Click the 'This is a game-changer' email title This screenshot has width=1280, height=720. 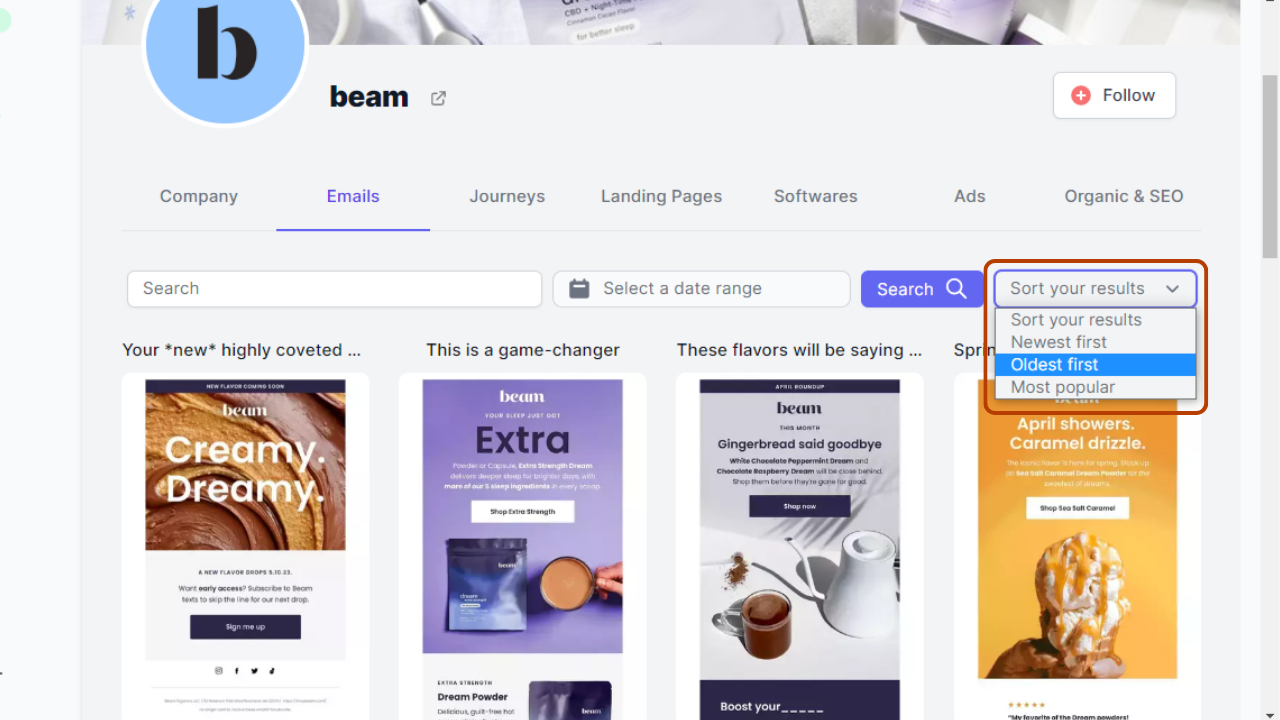click(x=523, y=350)
